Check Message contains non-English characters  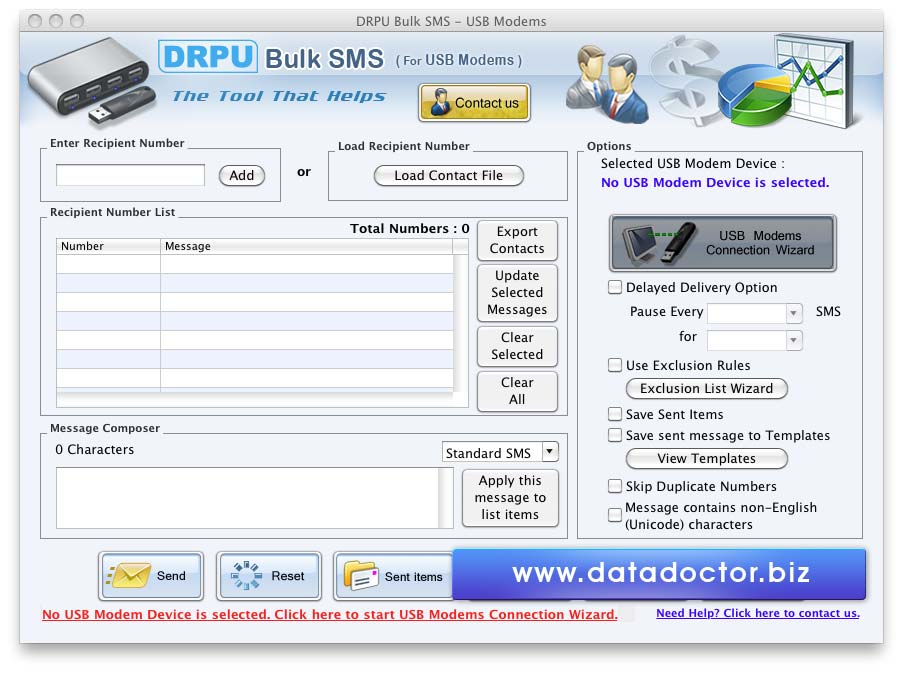pos(615,515)
